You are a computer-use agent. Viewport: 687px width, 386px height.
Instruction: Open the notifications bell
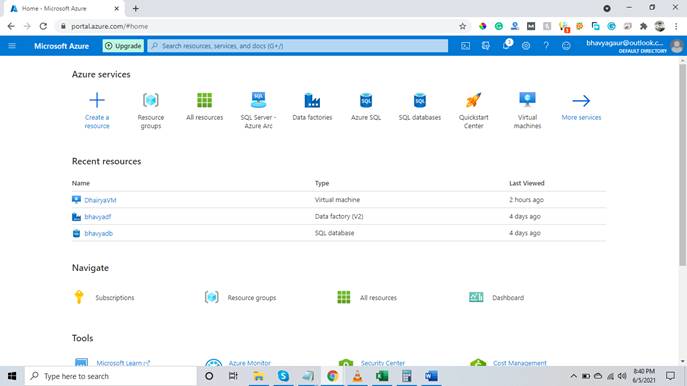(506, 46)
